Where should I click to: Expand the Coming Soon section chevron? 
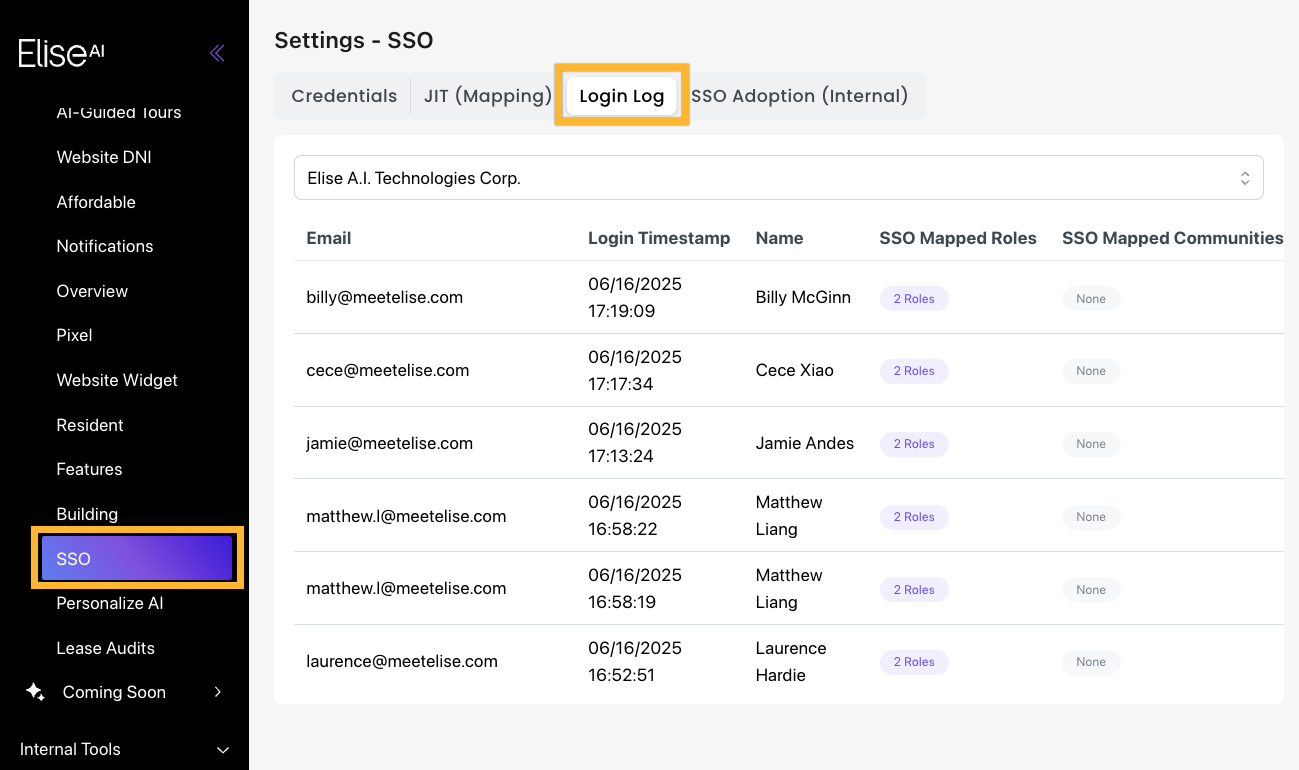click(218, 692)
